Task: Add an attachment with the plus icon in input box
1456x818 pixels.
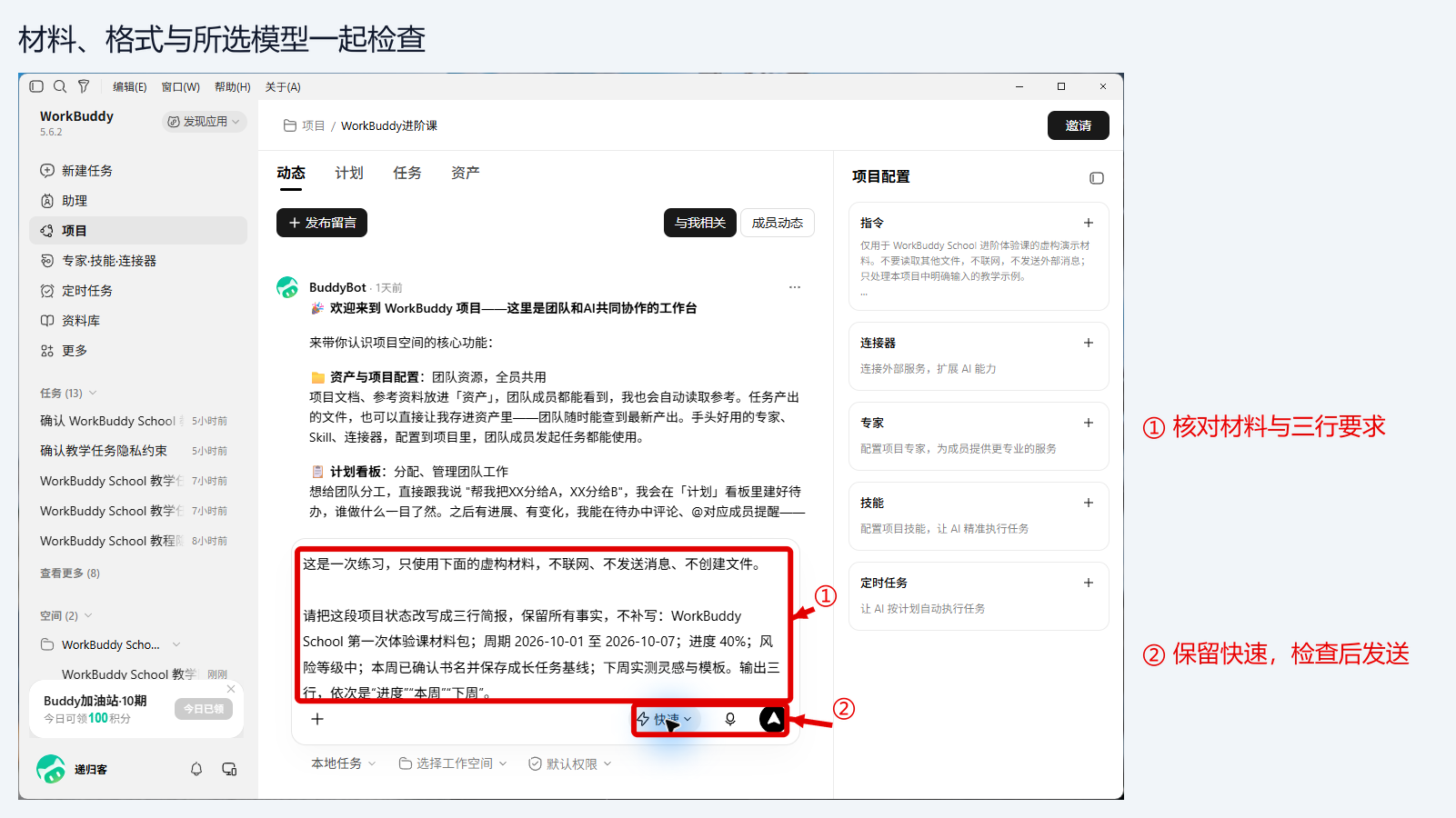Action: click(x=317, y=719)
